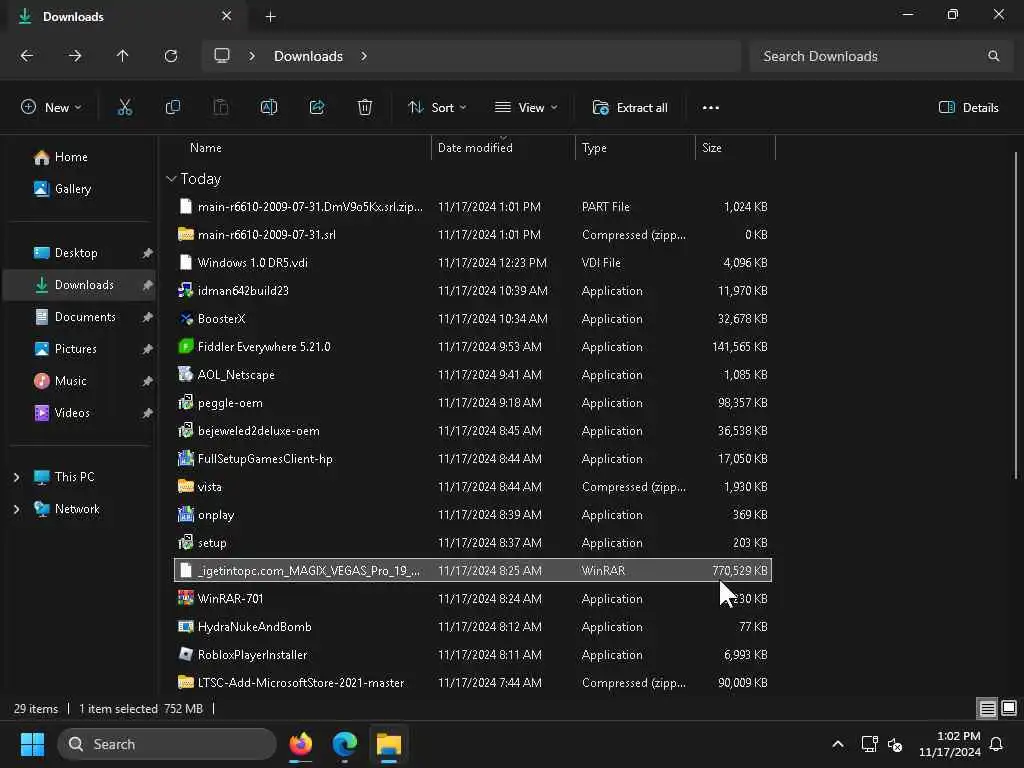Click the Delete trash can icon
Viewport: 1024px width, 768px height.
click(x=365, y=108)
